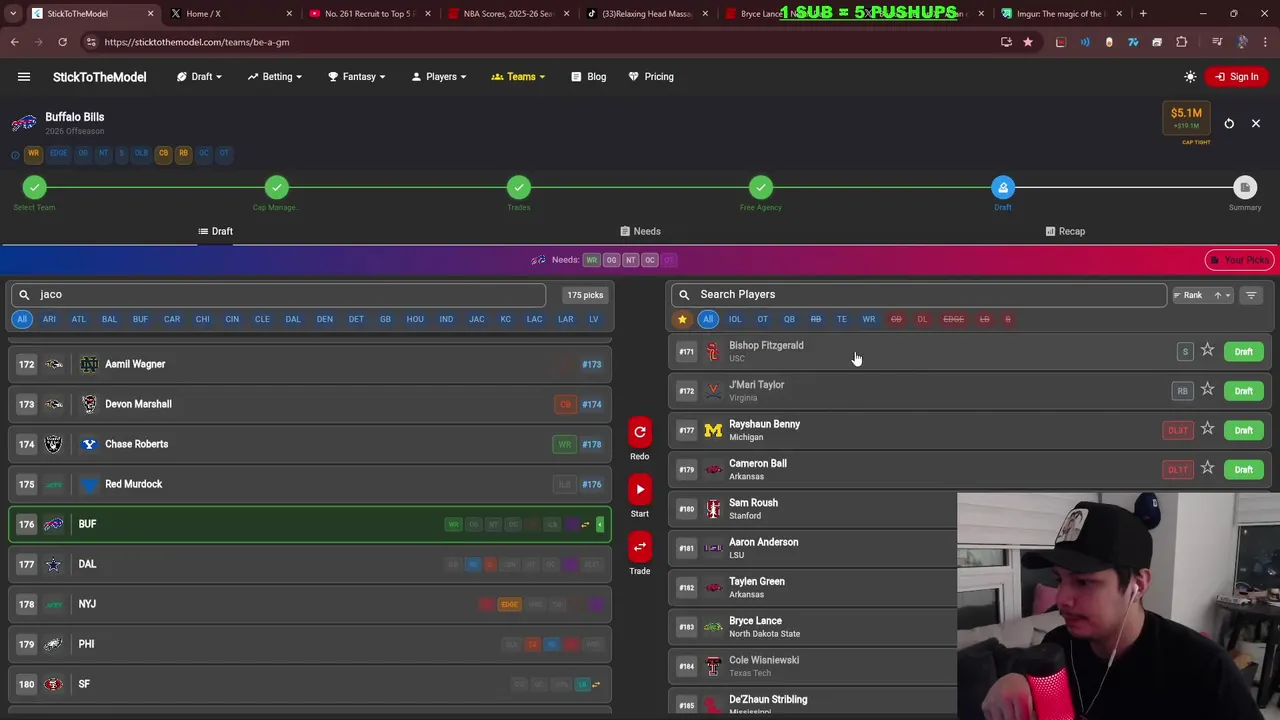The width and height of the screenshot is (1280, 720).
Task: Click the pick search field containing 'jaco'
Action: (x=278, y=295)
